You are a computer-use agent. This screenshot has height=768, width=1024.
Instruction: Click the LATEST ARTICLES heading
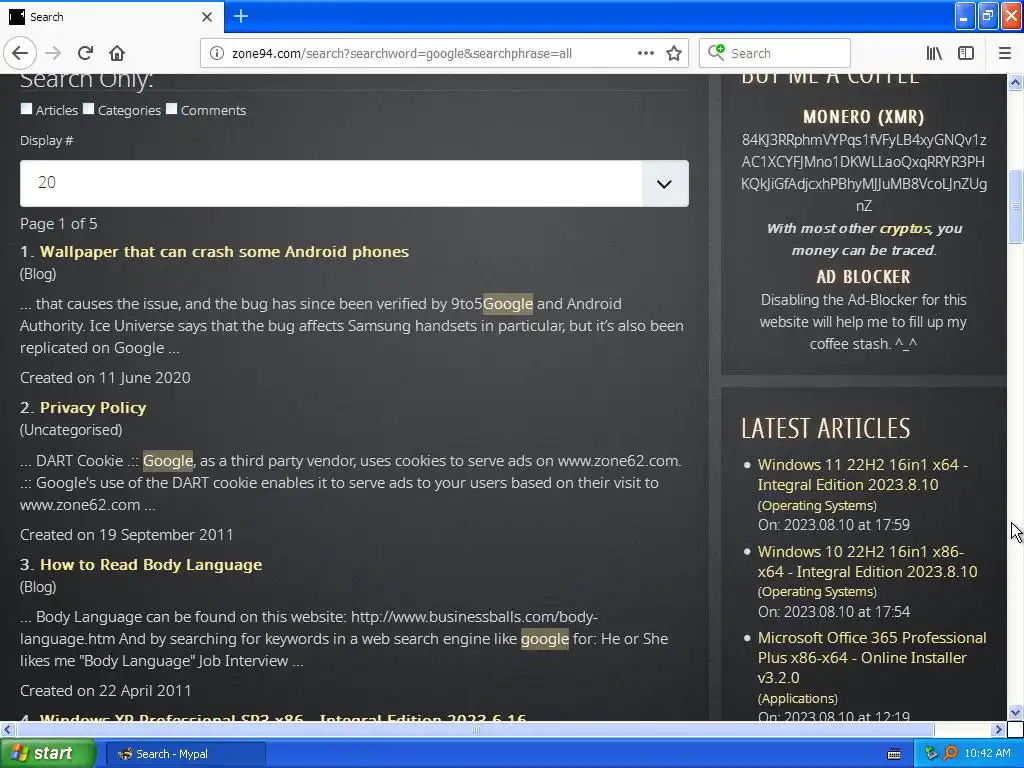[825, 428]
